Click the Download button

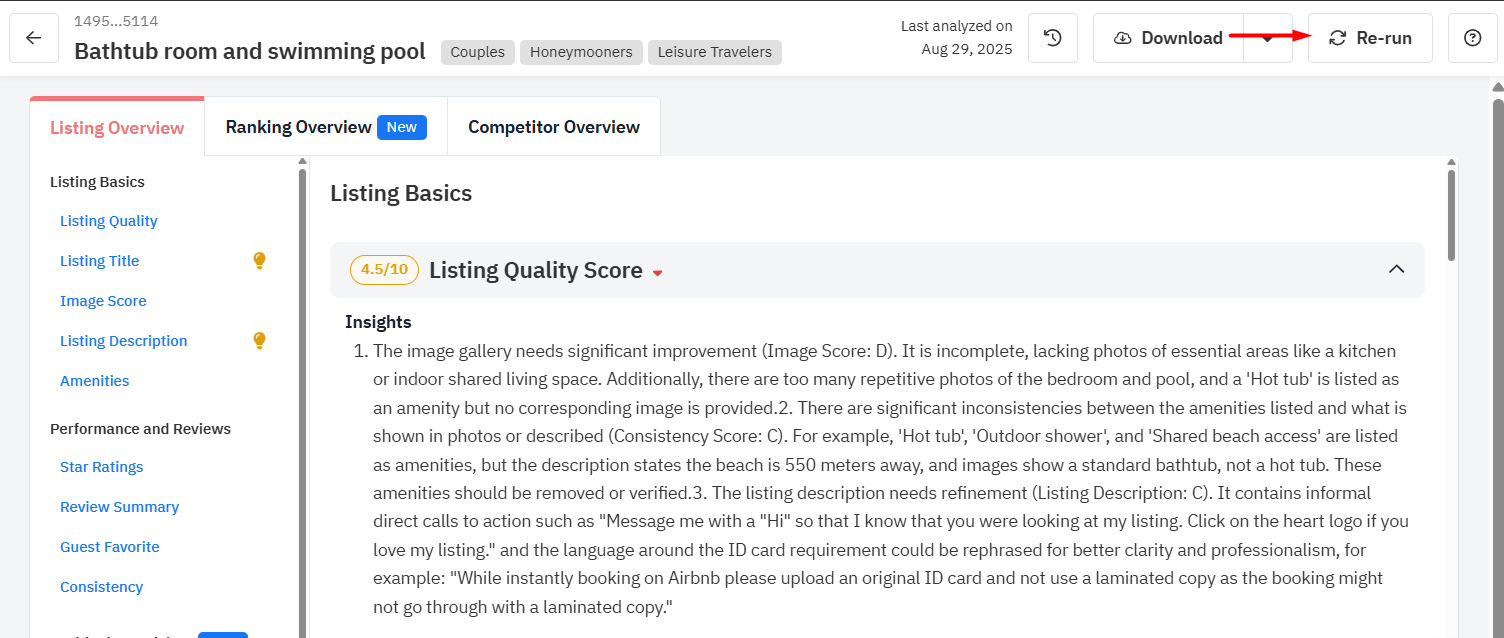click(1169, 38)
